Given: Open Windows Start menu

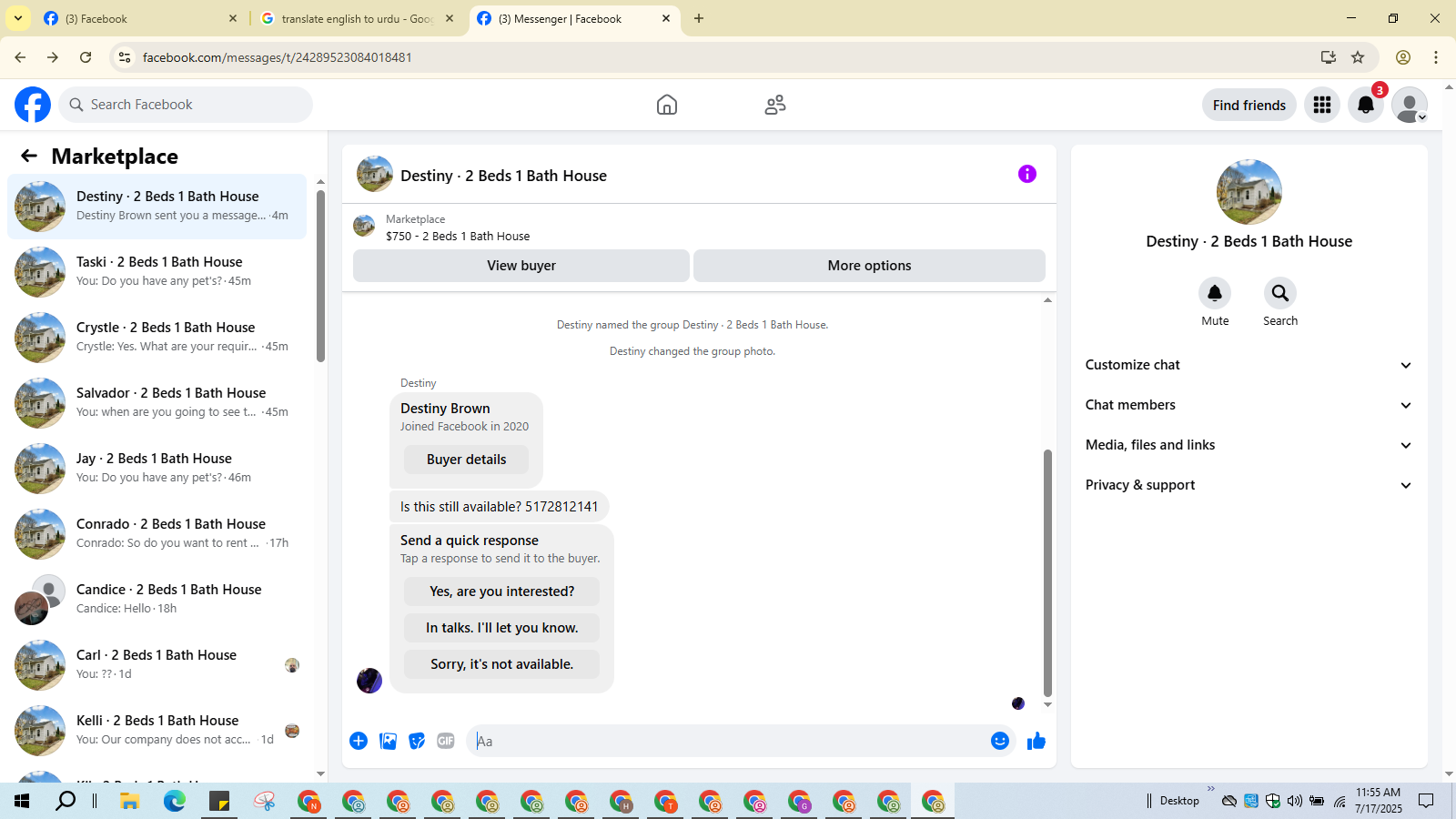Looking at the screenshot, I should point(22,801).
